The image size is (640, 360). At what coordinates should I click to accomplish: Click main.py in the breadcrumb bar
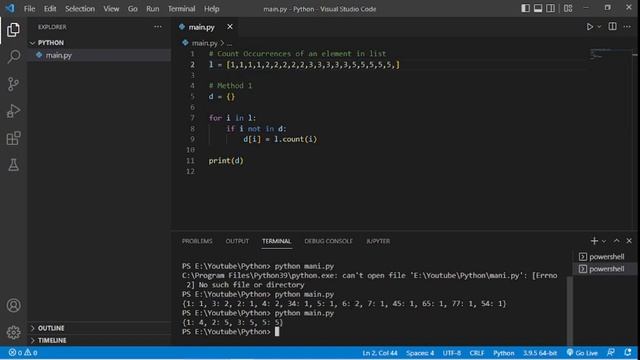point(204,43)
